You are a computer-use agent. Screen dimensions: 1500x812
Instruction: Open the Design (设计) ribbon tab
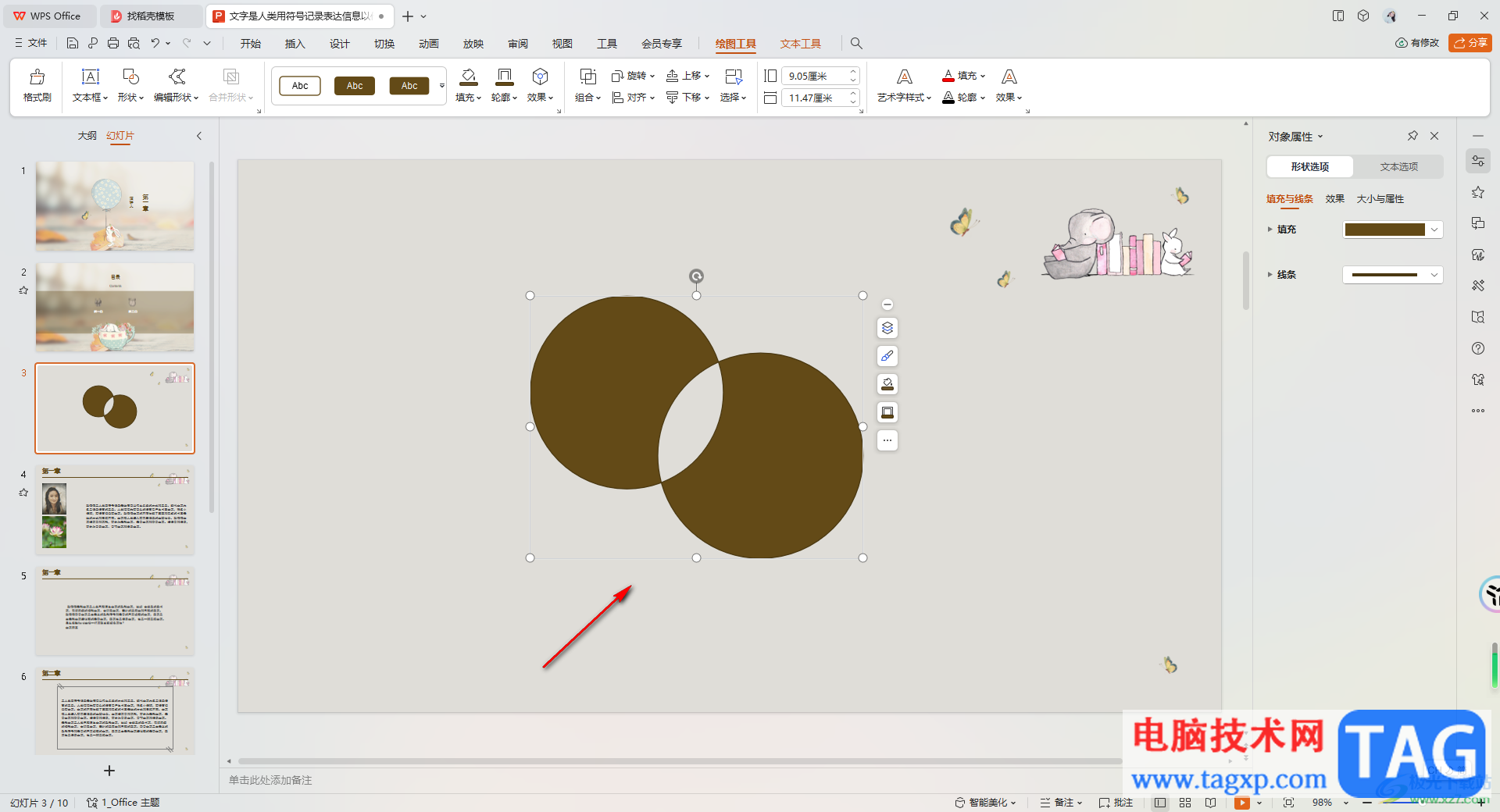click(x=339, y=44)
